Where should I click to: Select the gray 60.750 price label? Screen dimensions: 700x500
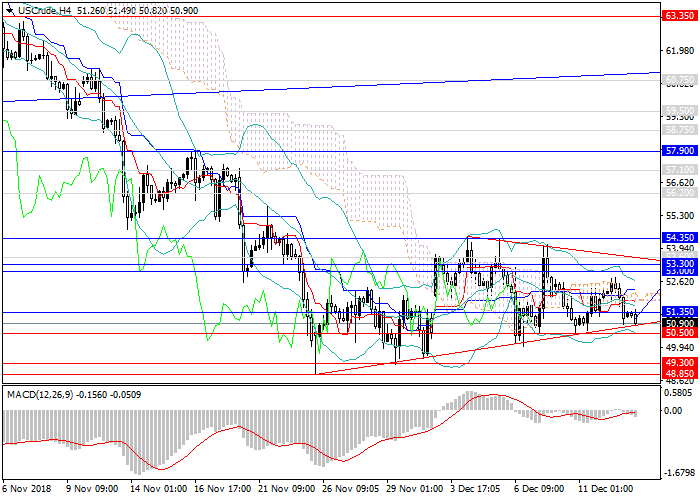(x=679, y=79)
